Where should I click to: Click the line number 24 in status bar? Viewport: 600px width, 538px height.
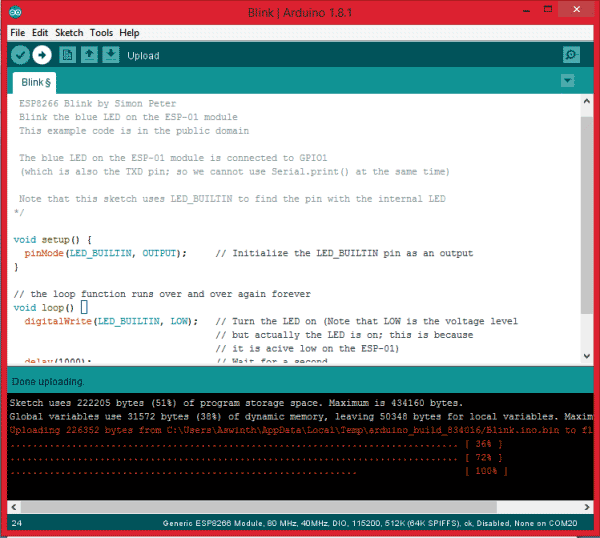[x=16, y=523]
